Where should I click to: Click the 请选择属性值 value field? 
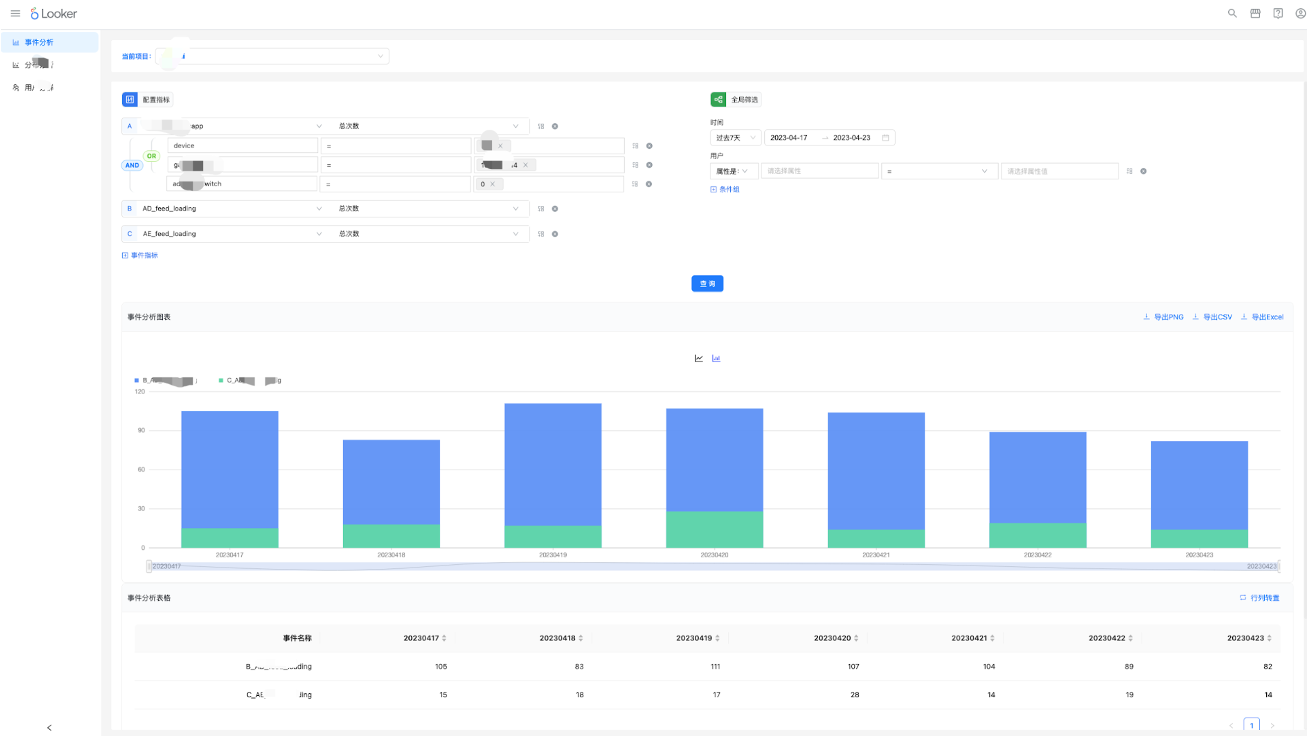pos(1060,171)
